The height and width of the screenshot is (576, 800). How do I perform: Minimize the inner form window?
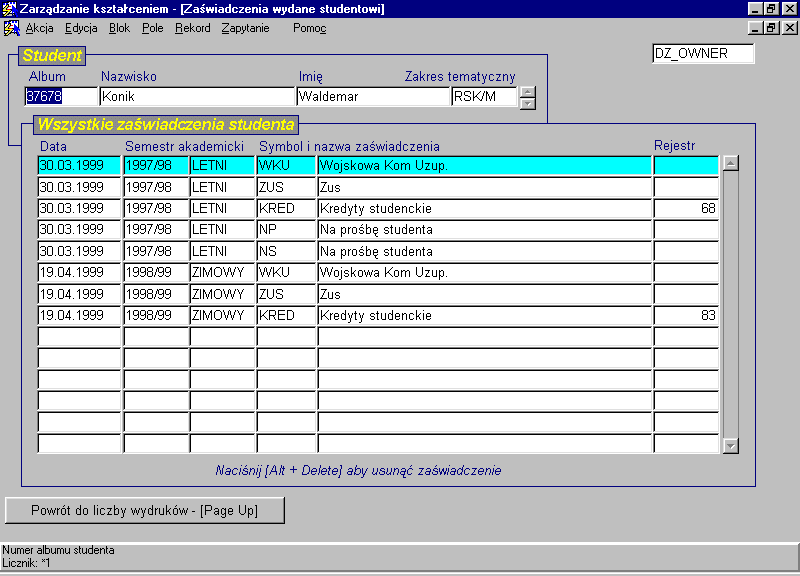(756, 28)
